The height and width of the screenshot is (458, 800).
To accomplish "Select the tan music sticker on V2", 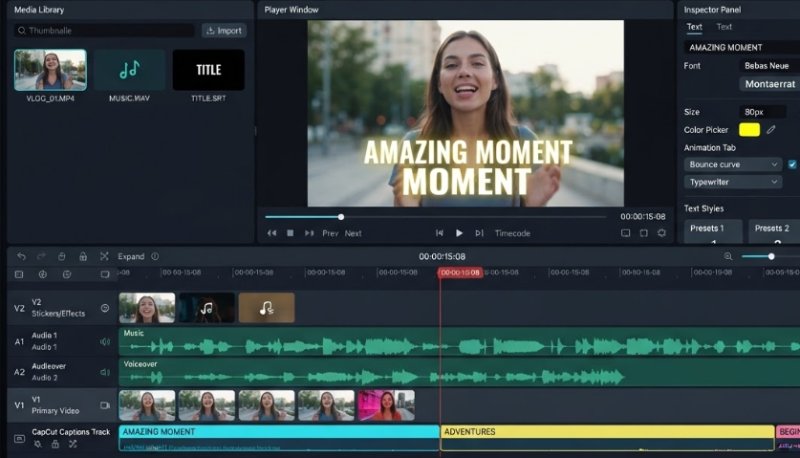I will [266, 308].
